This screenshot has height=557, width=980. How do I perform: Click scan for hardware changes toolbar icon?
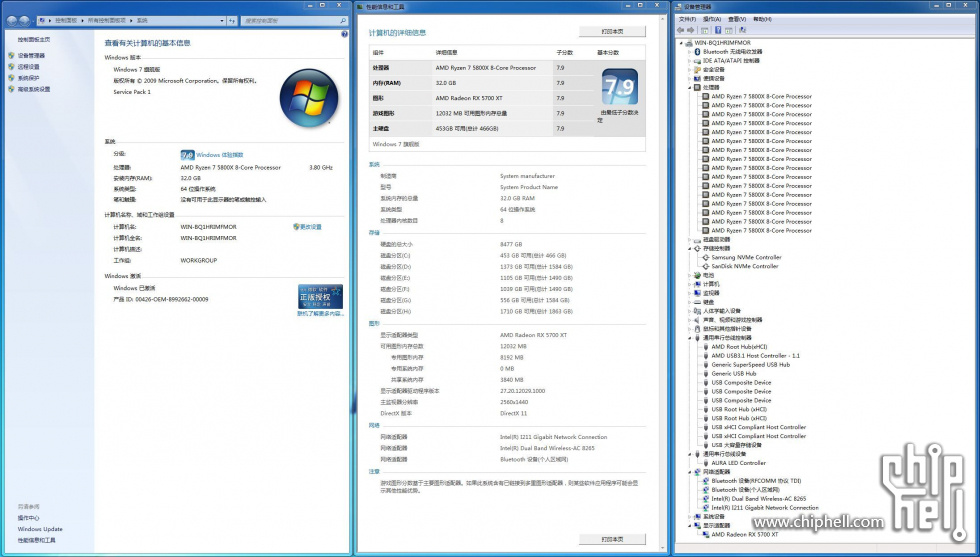coord(742,29)
